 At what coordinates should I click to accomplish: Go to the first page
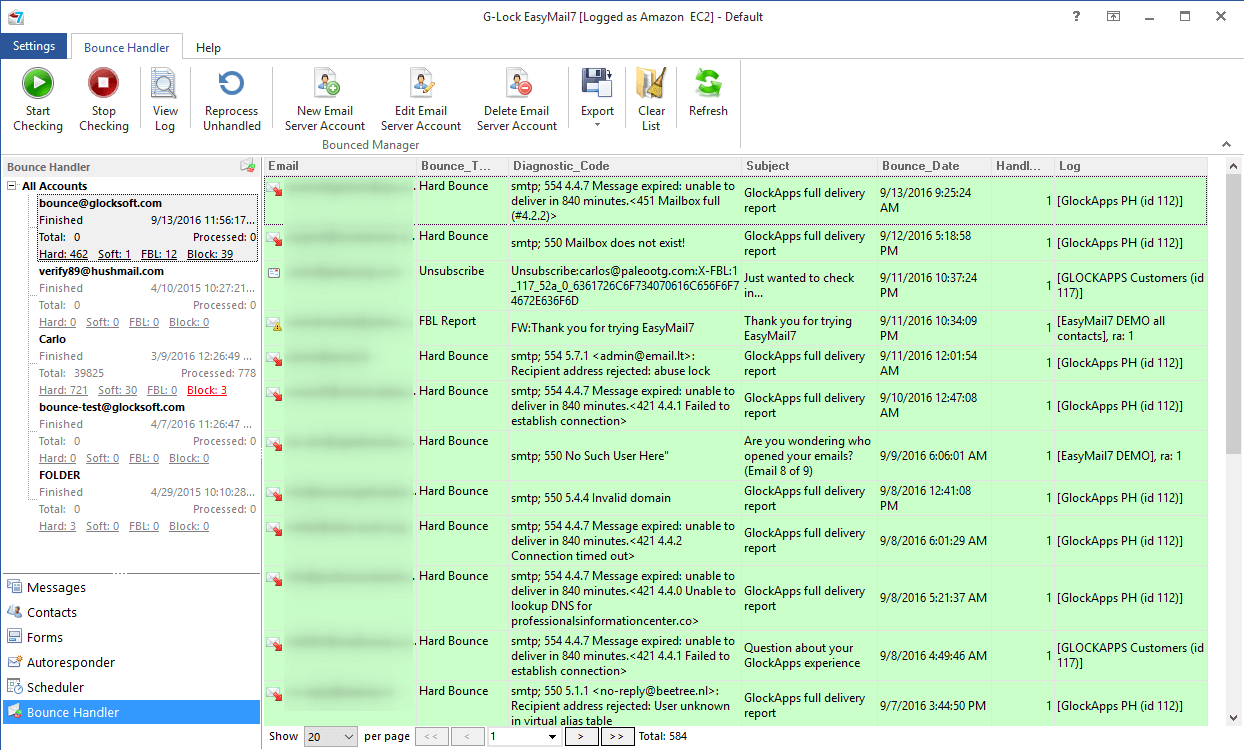click(432, 737)
